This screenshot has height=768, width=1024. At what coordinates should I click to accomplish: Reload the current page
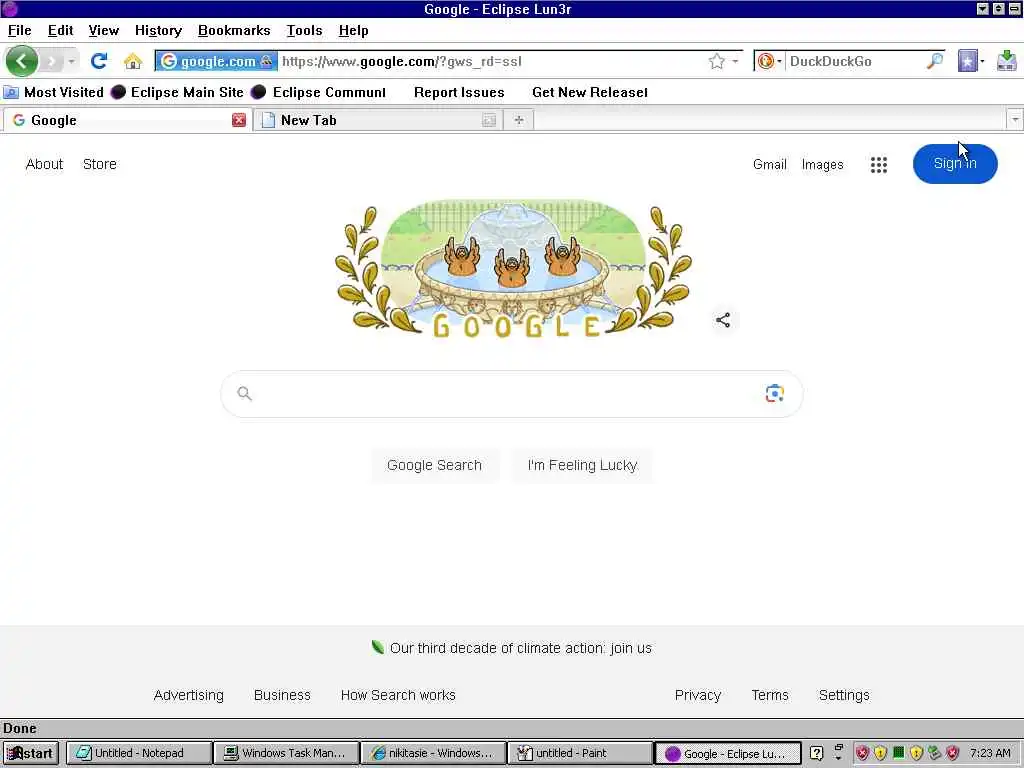pyautogui.click(x=99, y=61)
